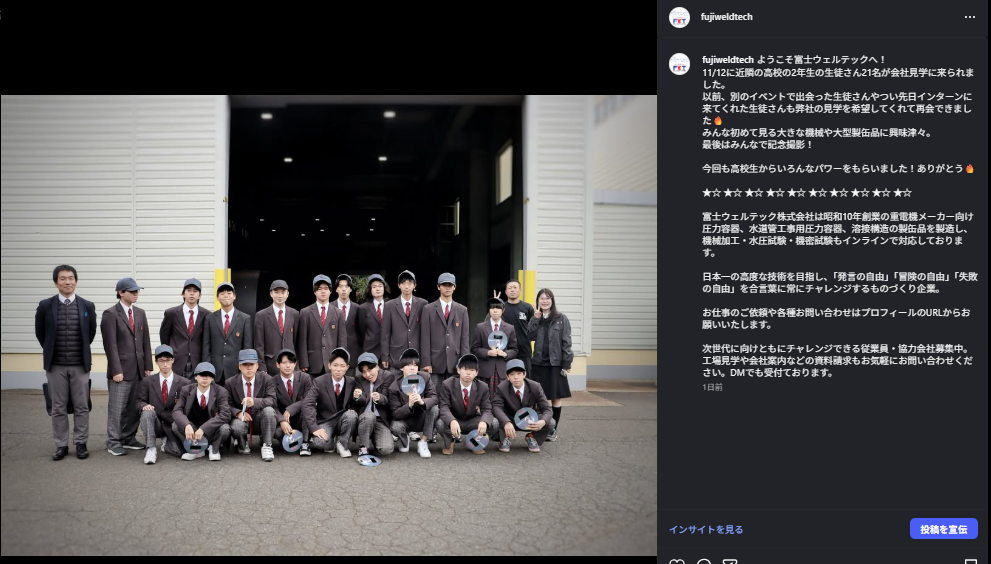Click the avatar beside the caption text

(679, 62)
